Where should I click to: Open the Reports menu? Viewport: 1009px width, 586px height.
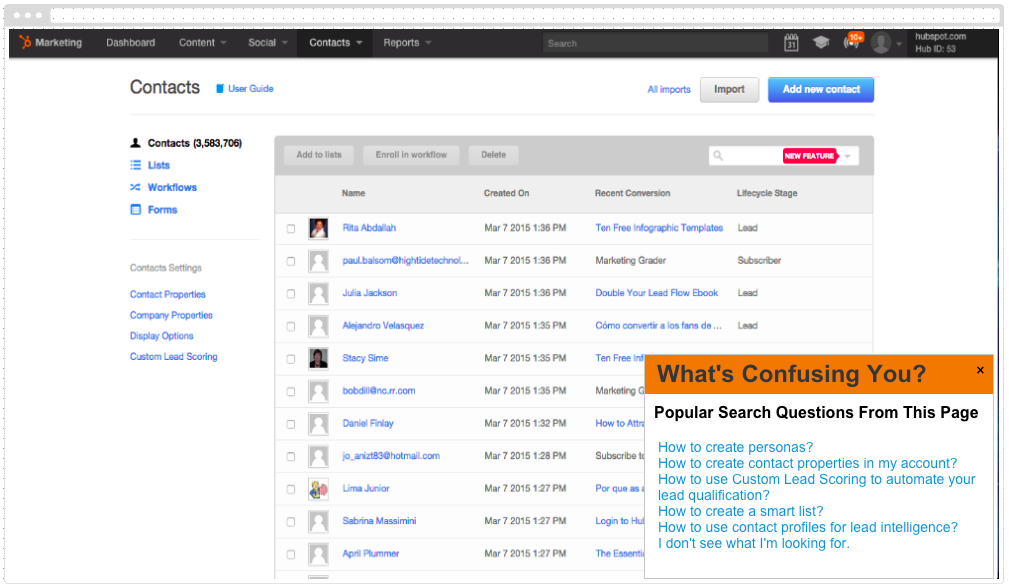(x=407, y=43)
